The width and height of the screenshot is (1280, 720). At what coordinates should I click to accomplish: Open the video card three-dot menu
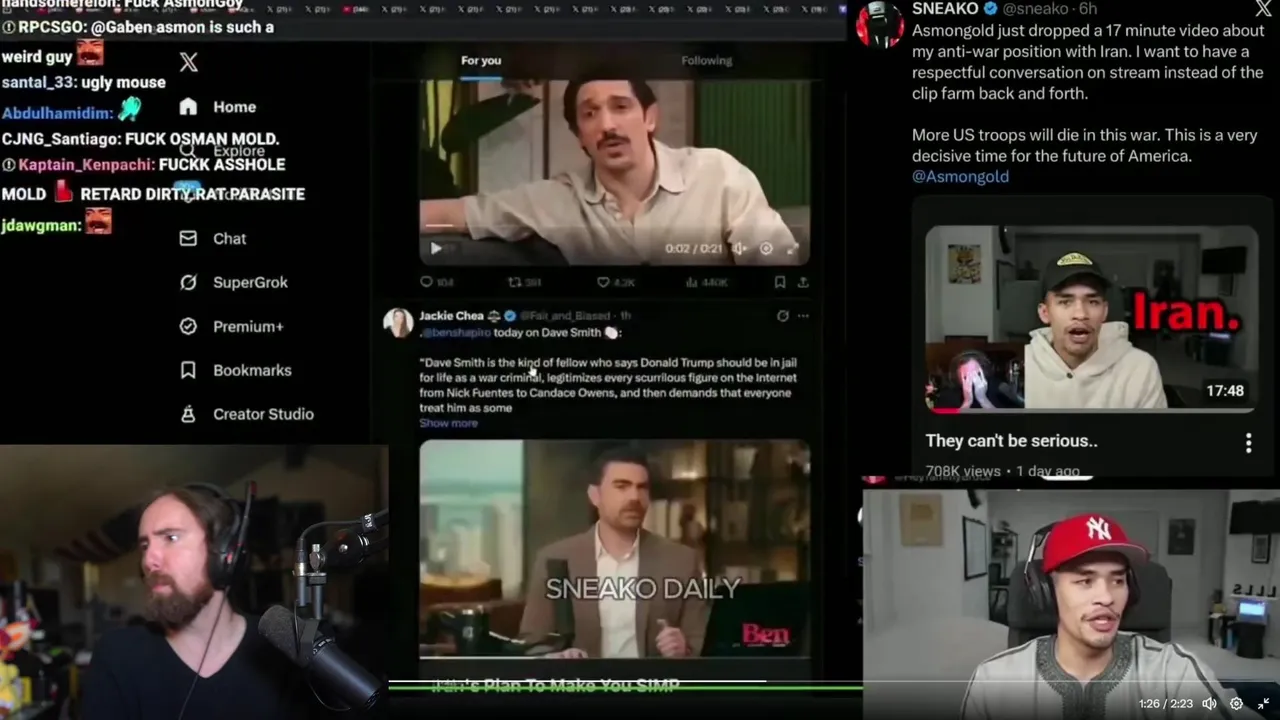[x=1248, y=443]
